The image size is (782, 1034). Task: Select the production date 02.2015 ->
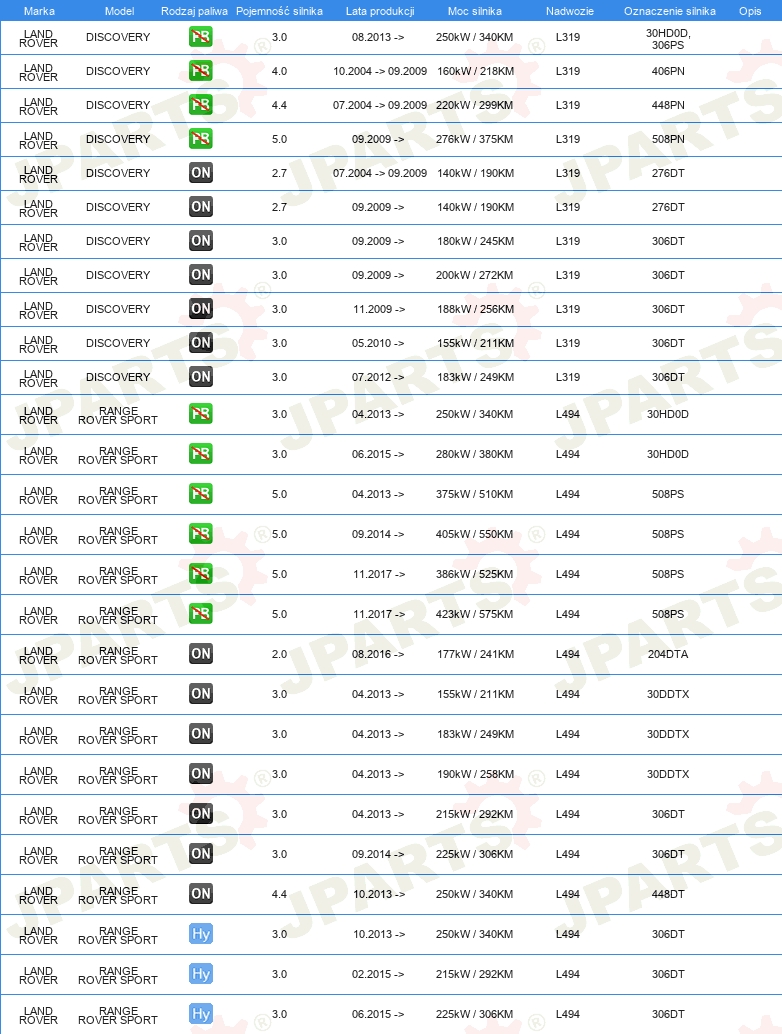378,974
